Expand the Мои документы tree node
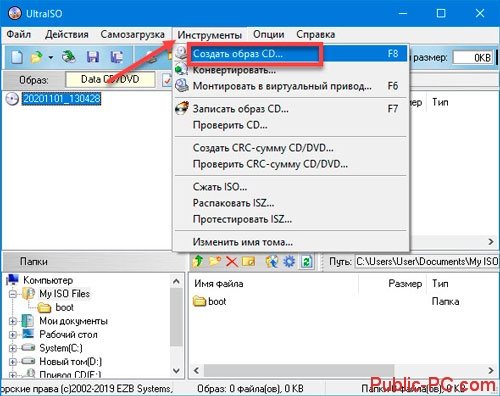This screenshot has height=396, width=500. pos(13,321)
